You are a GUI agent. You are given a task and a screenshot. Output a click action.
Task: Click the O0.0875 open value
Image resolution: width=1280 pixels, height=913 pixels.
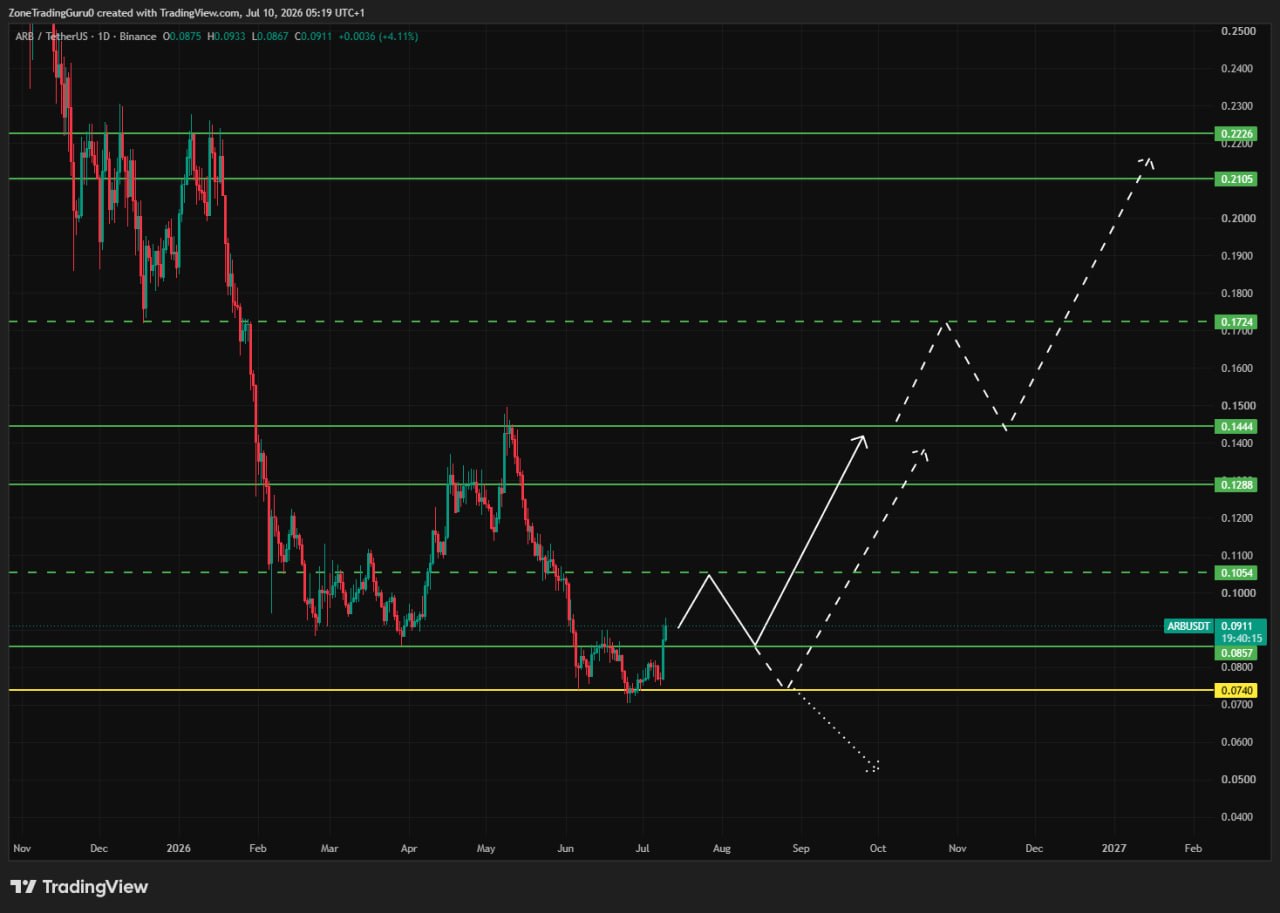(x=182, y=37)
